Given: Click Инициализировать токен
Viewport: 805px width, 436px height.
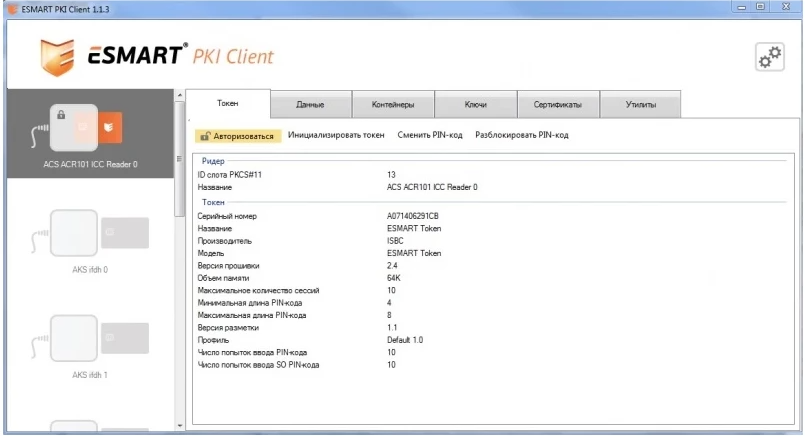Looking at the screenshot, I should [x=336, y=135].
